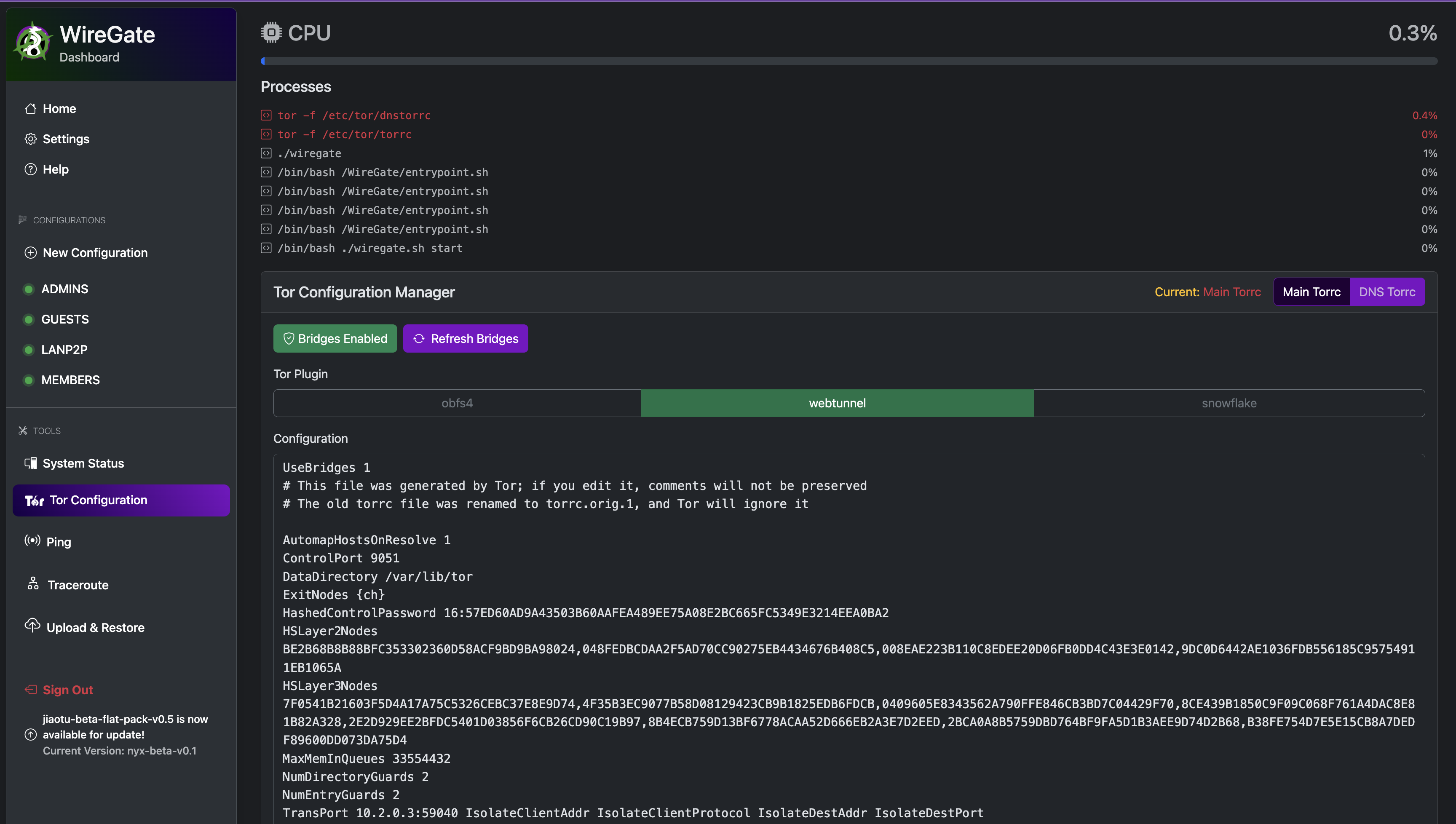
Task: Open the Home page
Action: (x=121, y=109)
